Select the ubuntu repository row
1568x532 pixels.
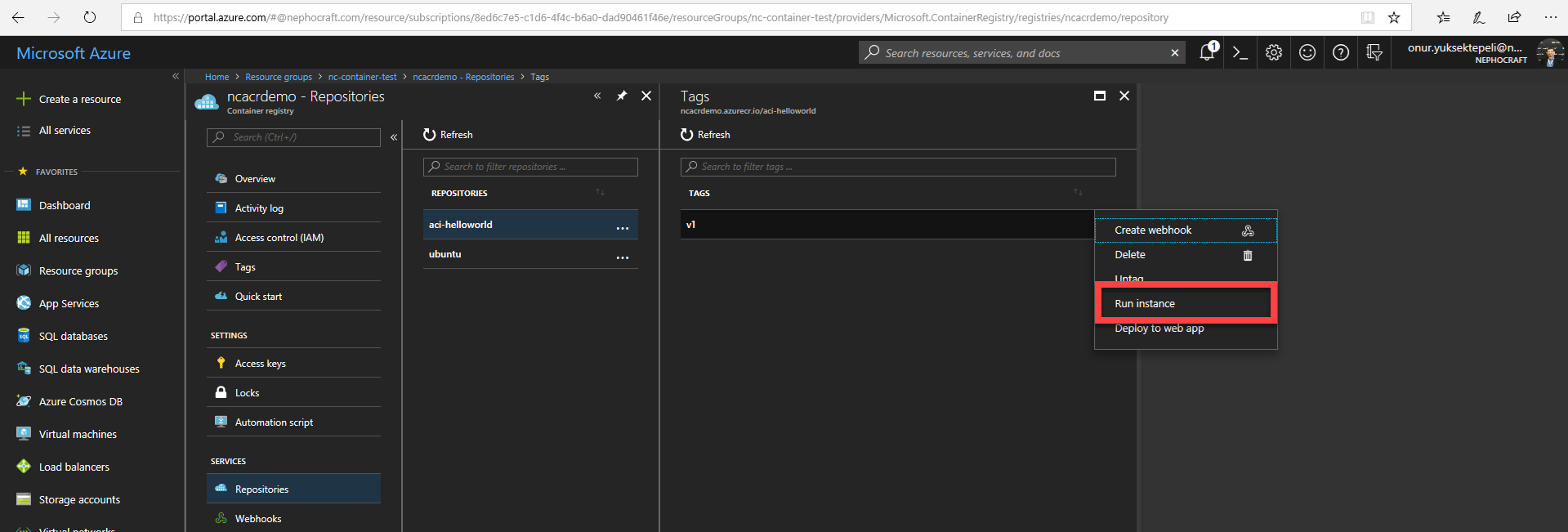click(x=530, y=254)
